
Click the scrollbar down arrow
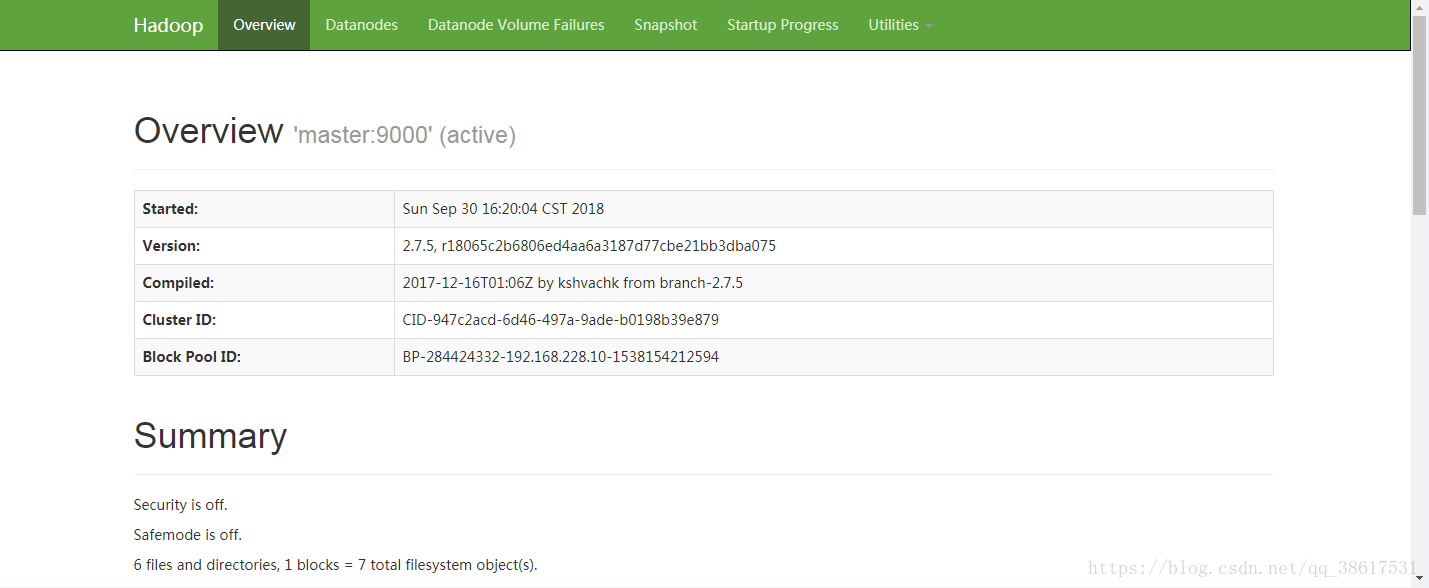click(1420, 579)
